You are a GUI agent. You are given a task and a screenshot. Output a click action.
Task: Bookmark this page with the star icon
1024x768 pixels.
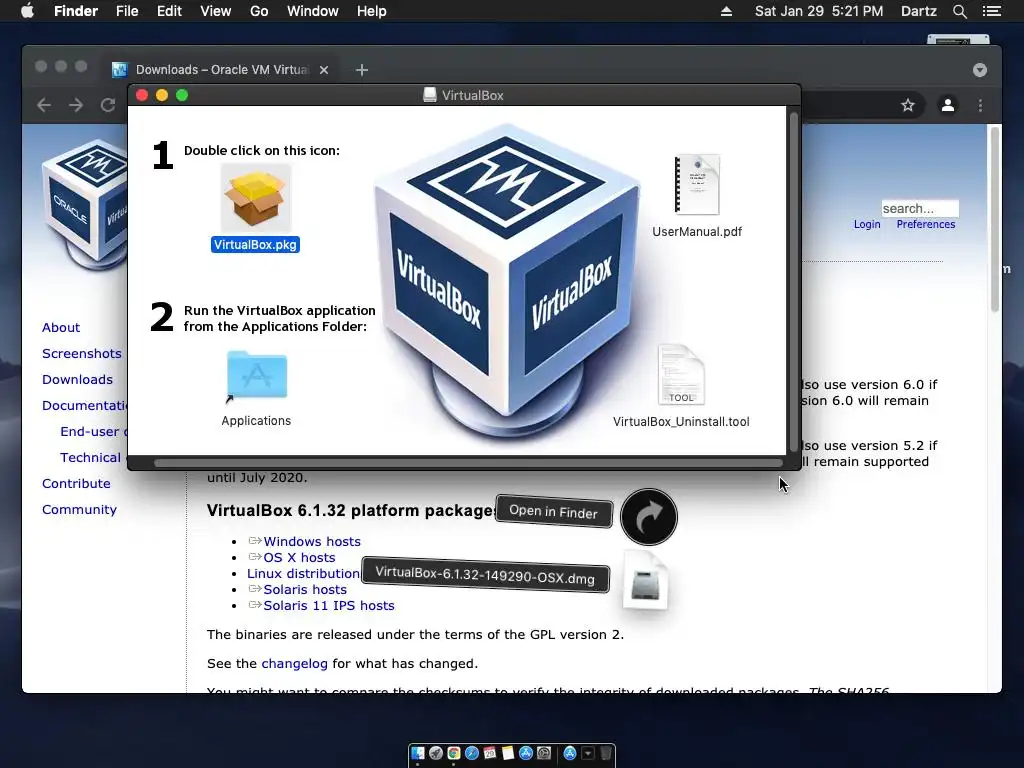click(908, 105)
